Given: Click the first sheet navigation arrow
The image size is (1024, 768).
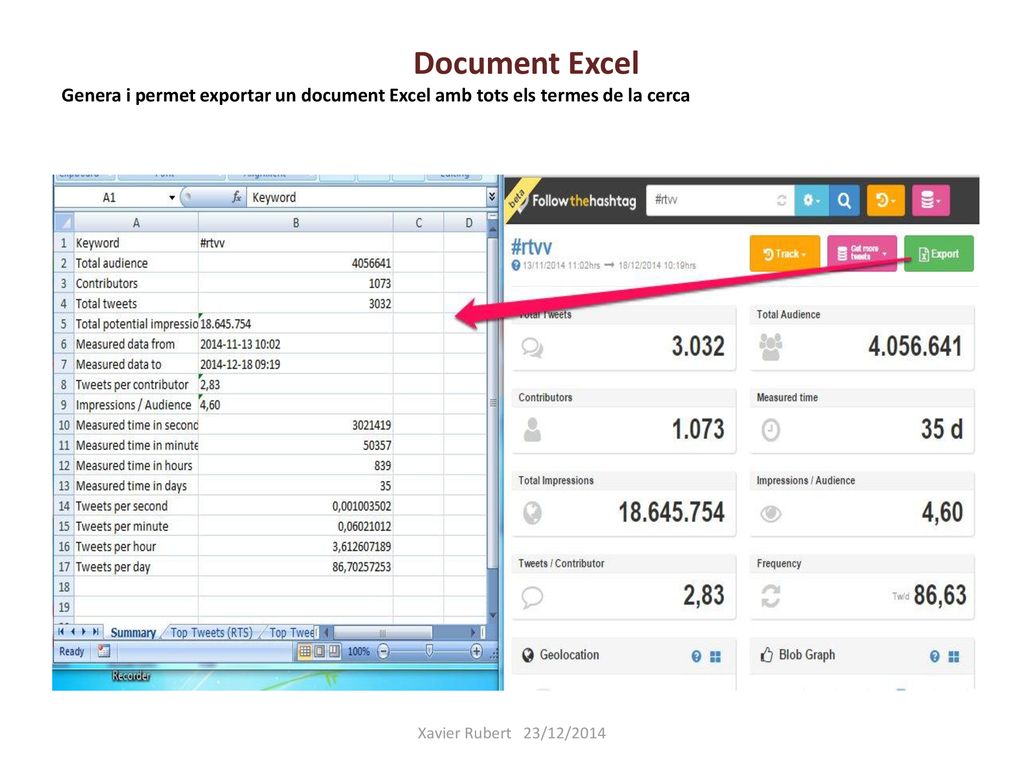Looking at the screenshot, I should point(61,632).
